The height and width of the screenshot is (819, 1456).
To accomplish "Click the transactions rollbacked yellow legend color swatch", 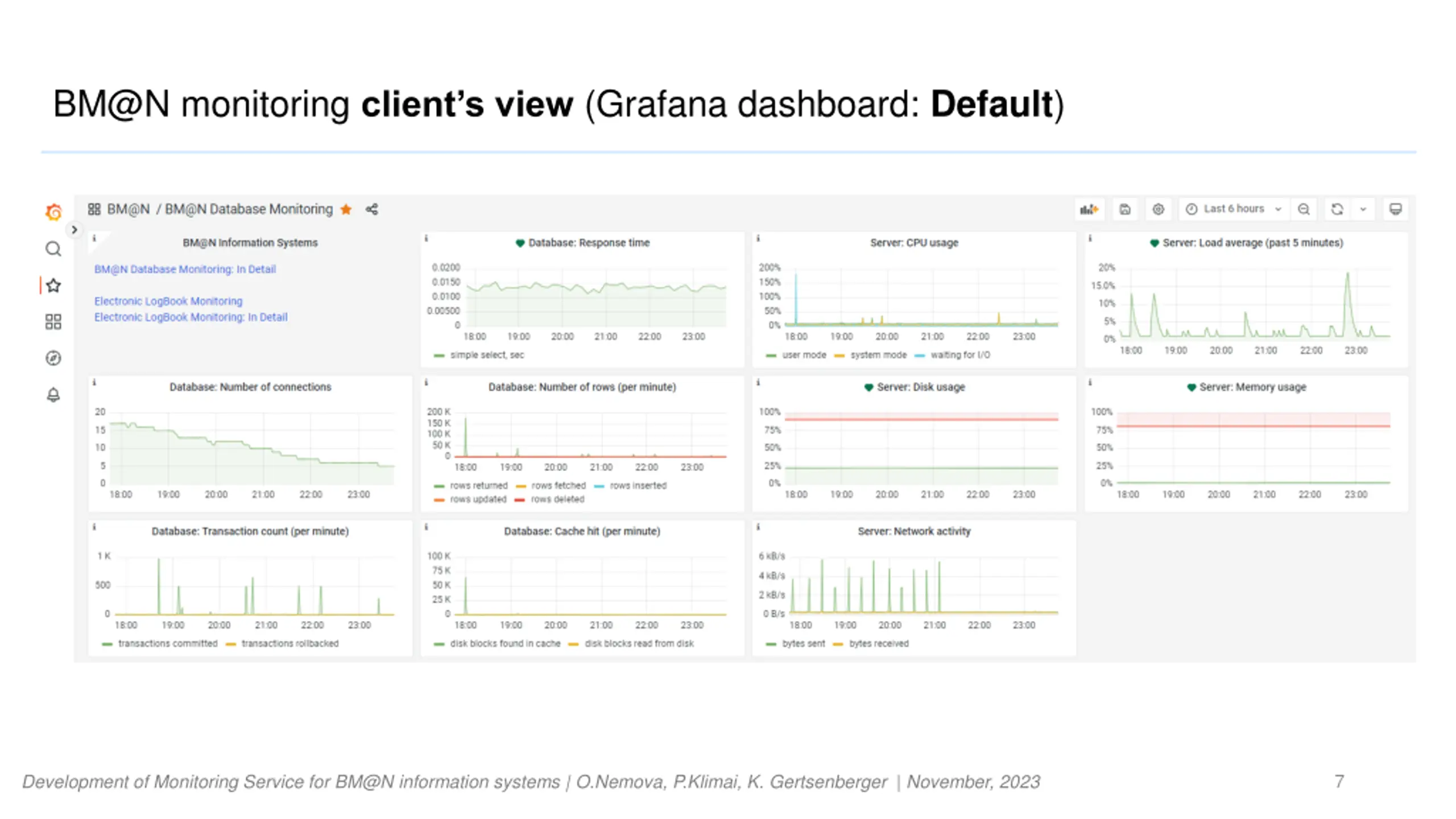I will coord(230,644).
